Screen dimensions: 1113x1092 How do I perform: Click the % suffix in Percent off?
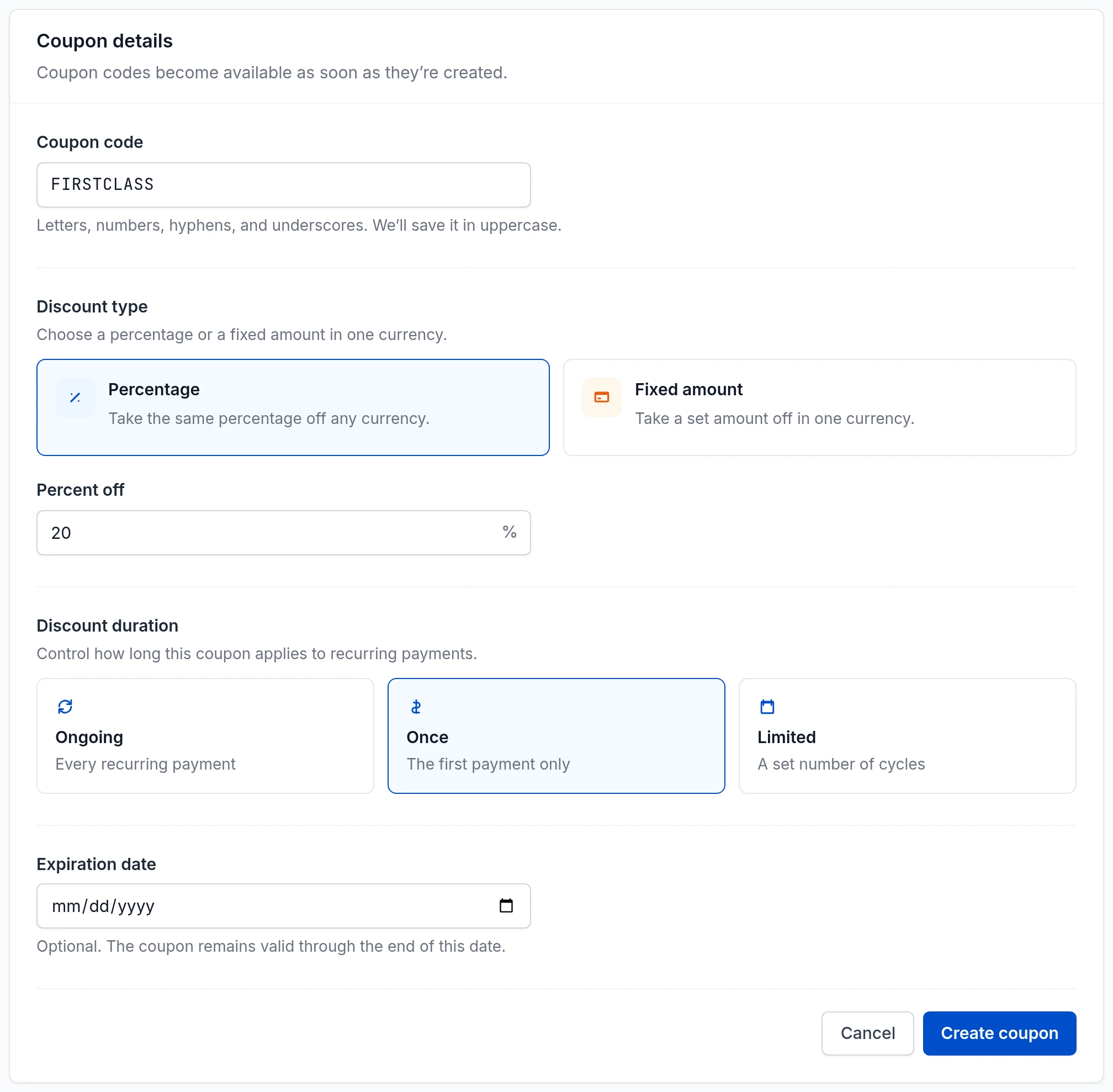[509, 532]
